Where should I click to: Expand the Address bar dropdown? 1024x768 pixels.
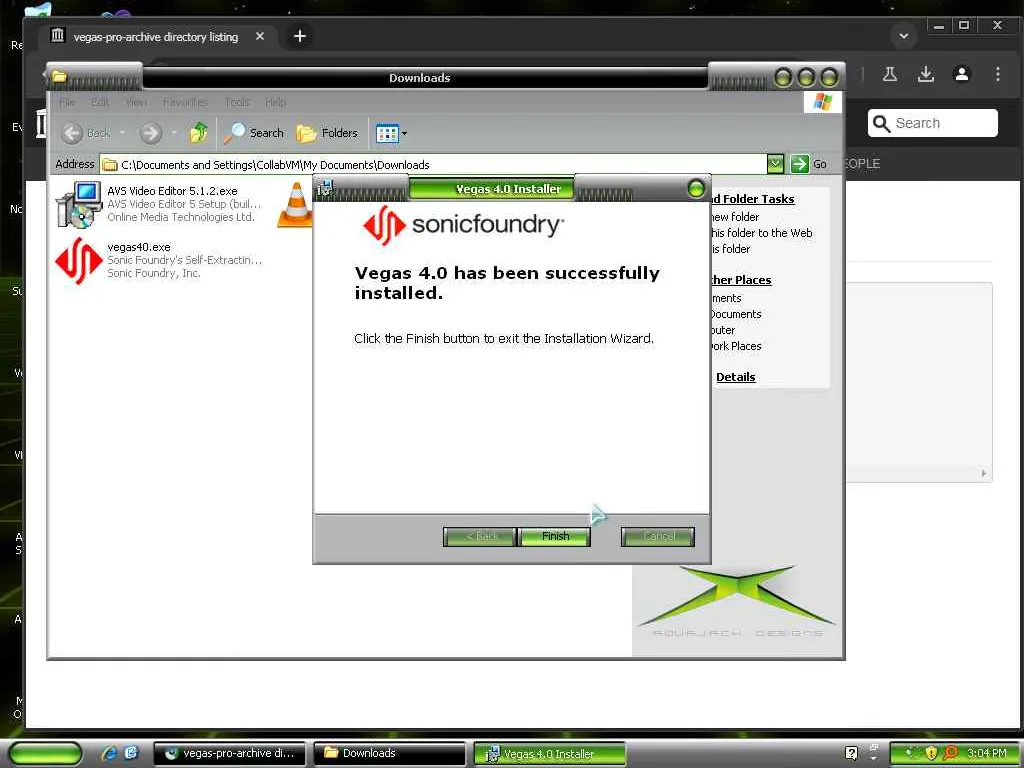click(775, 164)
